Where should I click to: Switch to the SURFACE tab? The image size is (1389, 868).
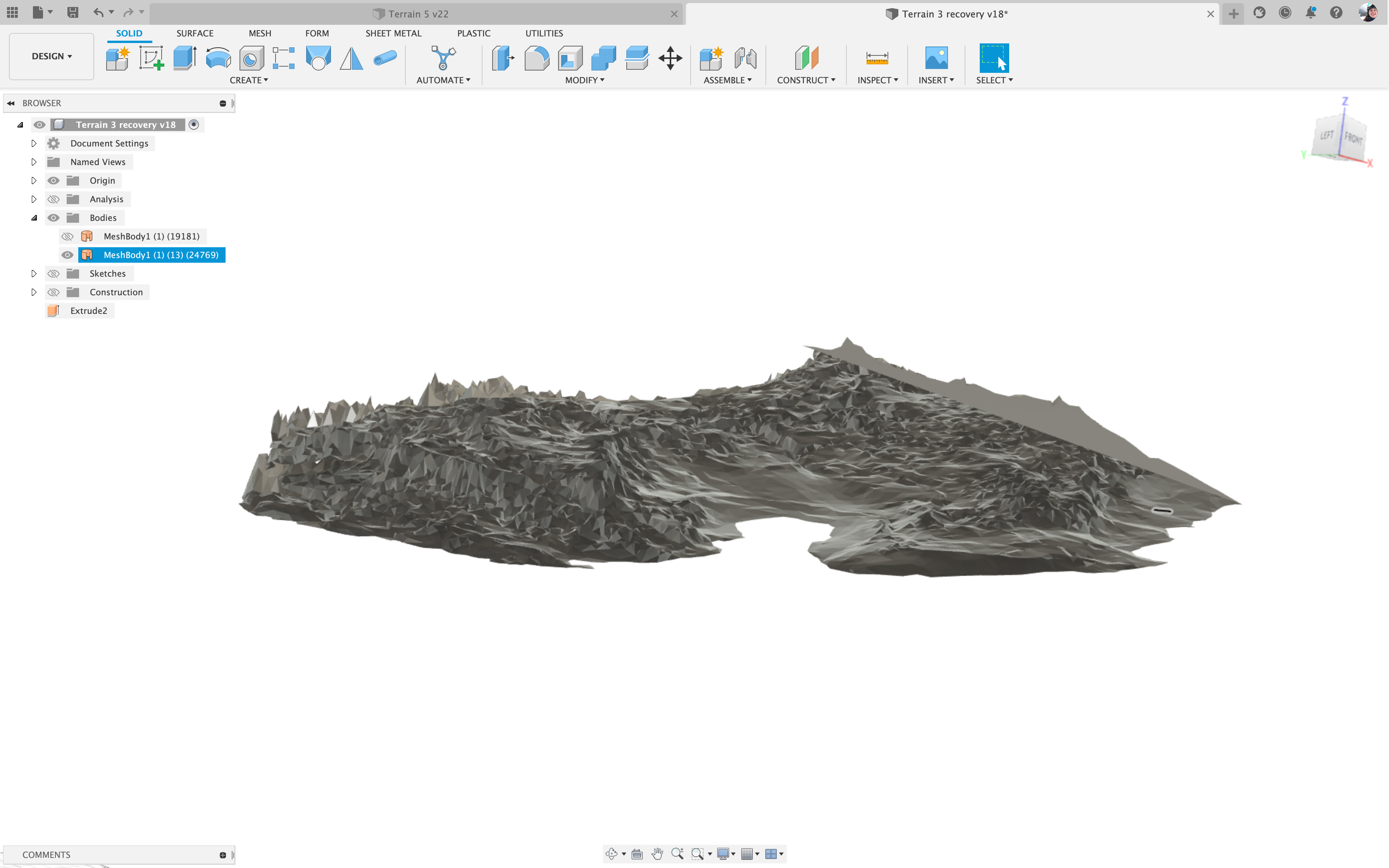click(x=195, y=33)
